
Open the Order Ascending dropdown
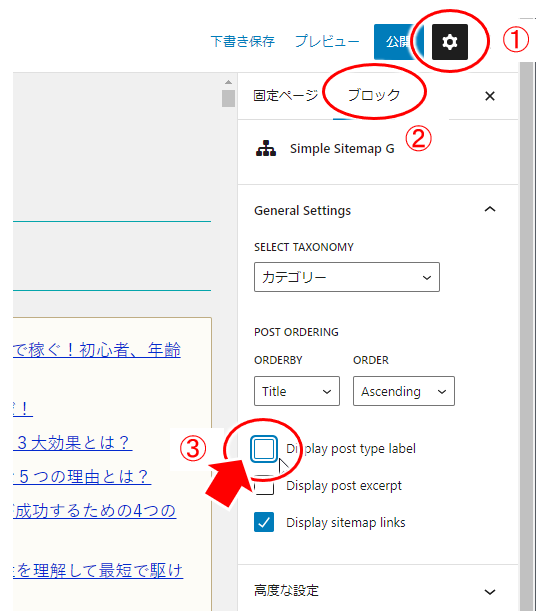pyautogui.click(x=404, y=391)
